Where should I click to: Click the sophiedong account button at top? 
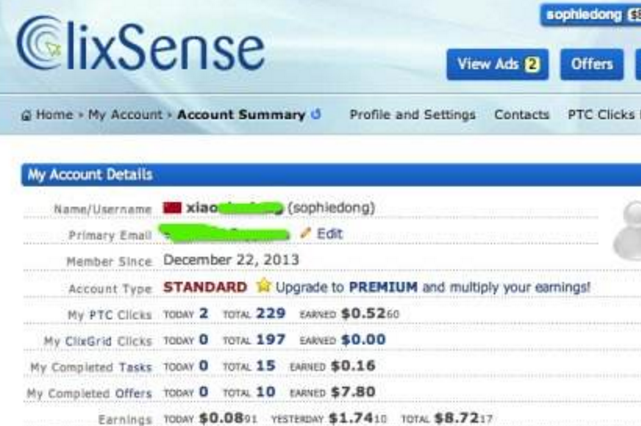pos(591,15)
